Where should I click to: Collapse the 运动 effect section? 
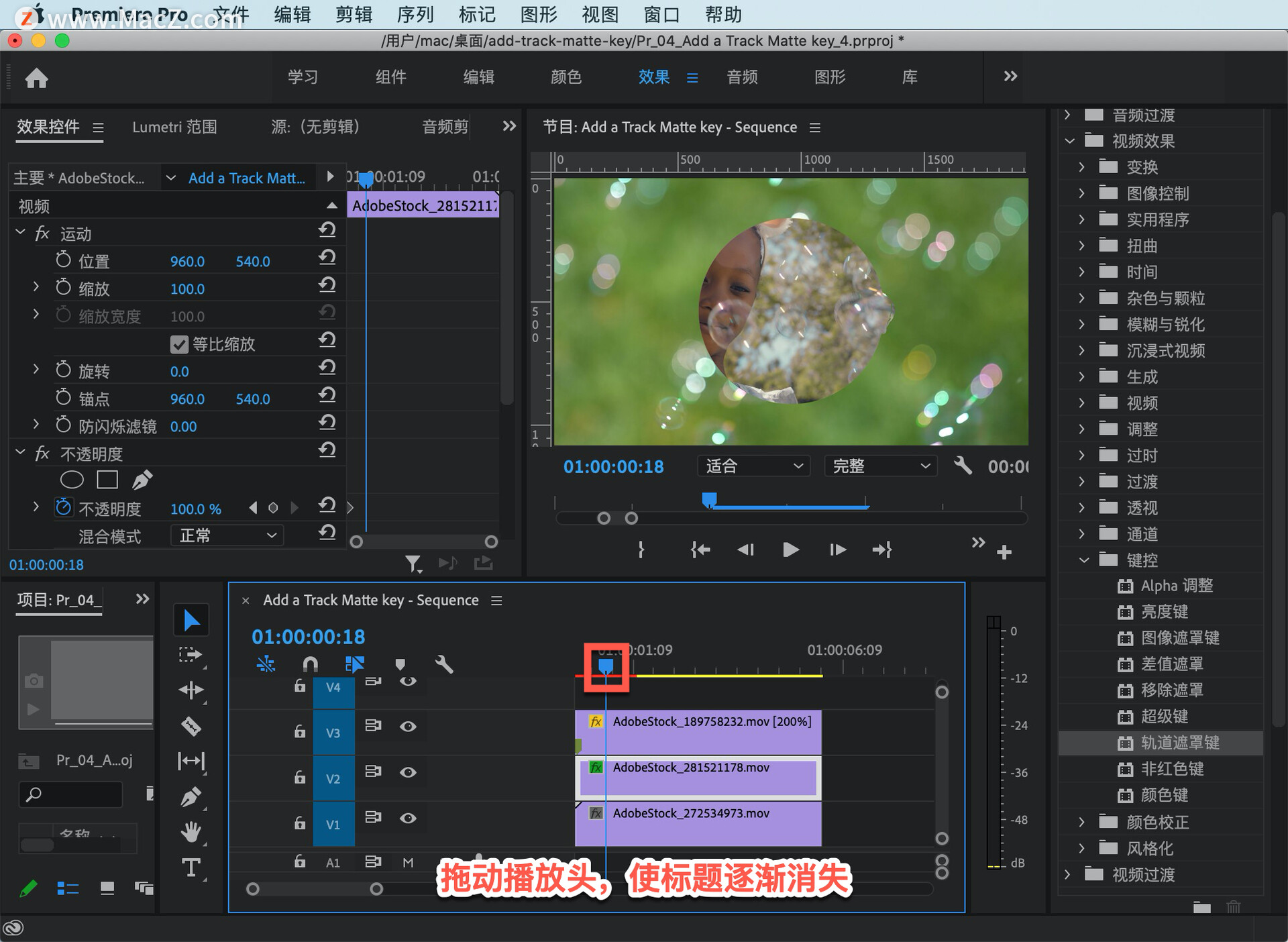[x=20, y=232]
